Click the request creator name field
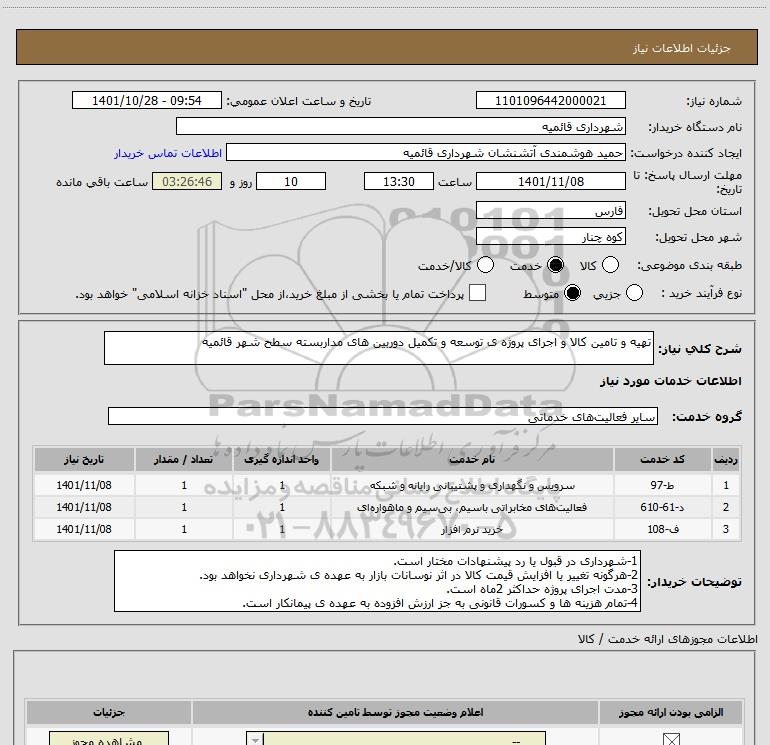Viewport: 770px width, 745px height. [426, 152]
